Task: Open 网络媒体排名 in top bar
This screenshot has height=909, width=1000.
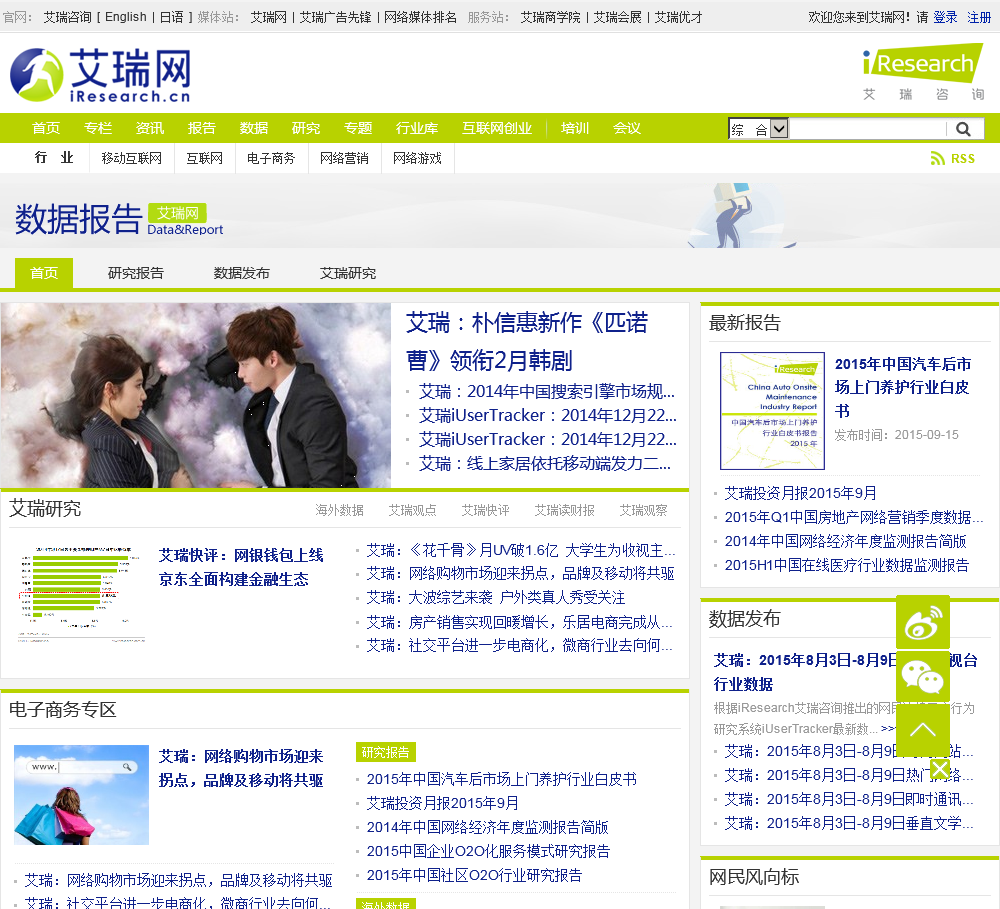Action: 420,17
